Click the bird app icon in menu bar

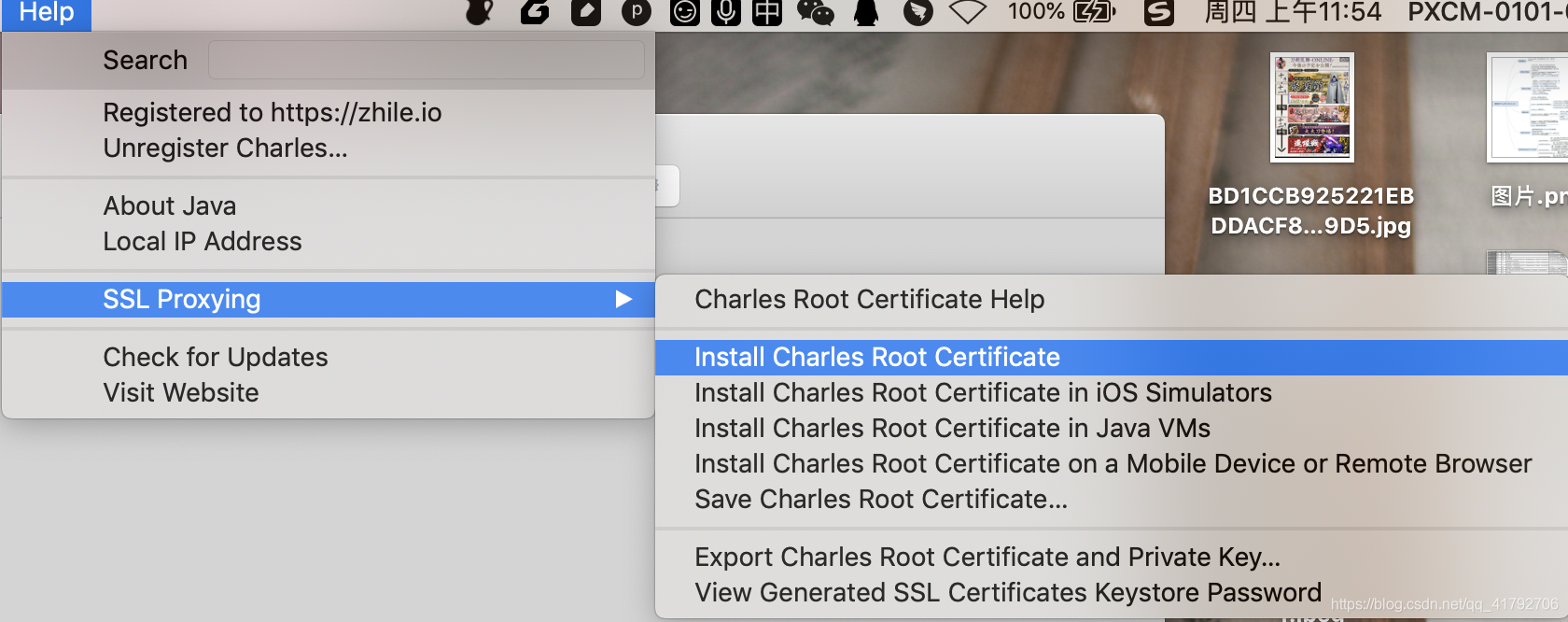[918, 12]
